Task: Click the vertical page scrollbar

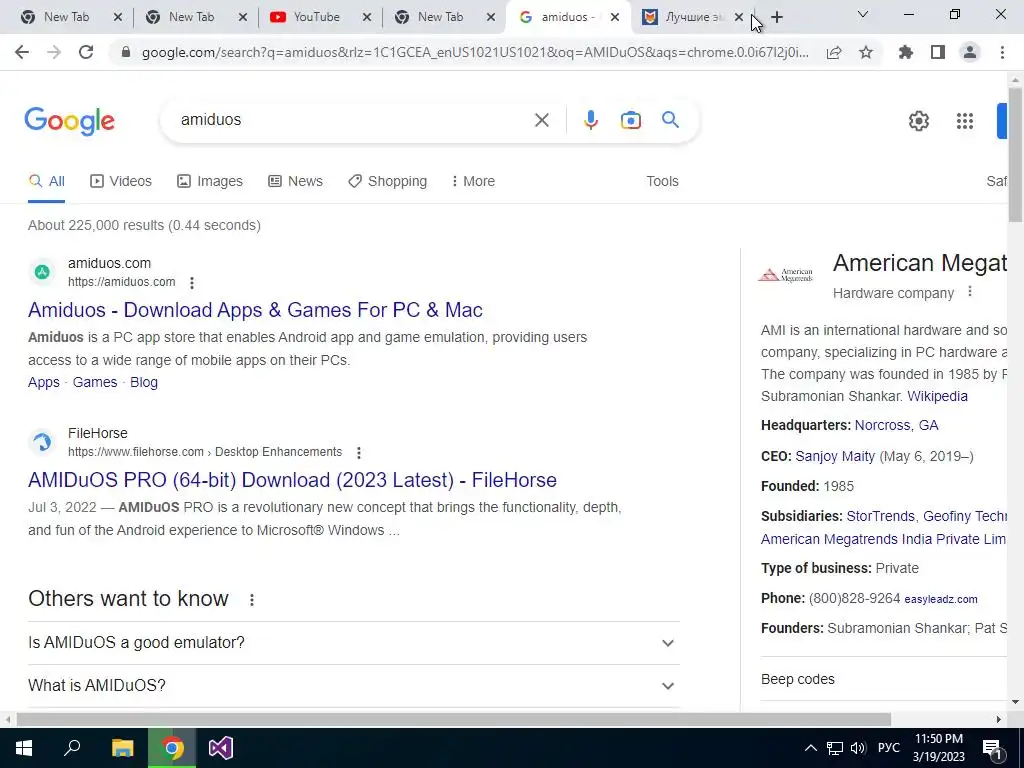Action: coord(1015,153)
